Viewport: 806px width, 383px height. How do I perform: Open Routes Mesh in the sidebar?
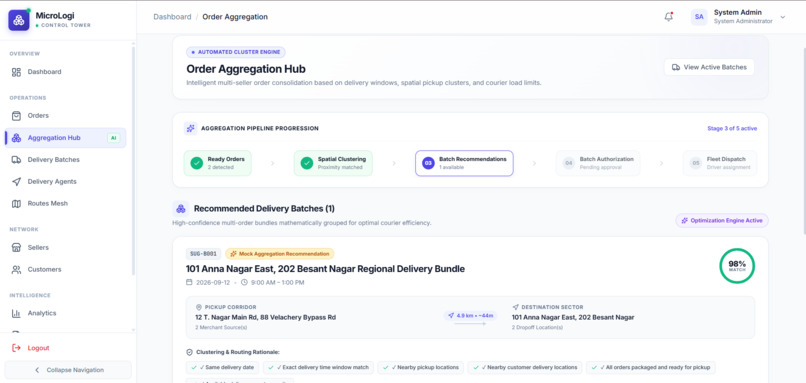pyautogui.click(x=65, y=204)
